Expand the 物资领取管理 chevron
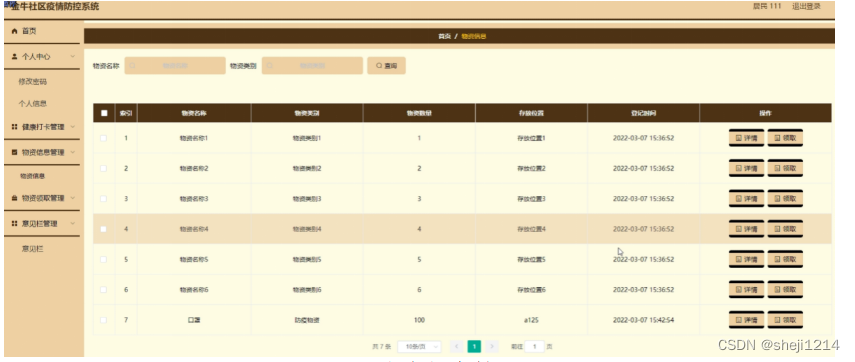This screenshot has width=855, height=362. coord(72,198)
